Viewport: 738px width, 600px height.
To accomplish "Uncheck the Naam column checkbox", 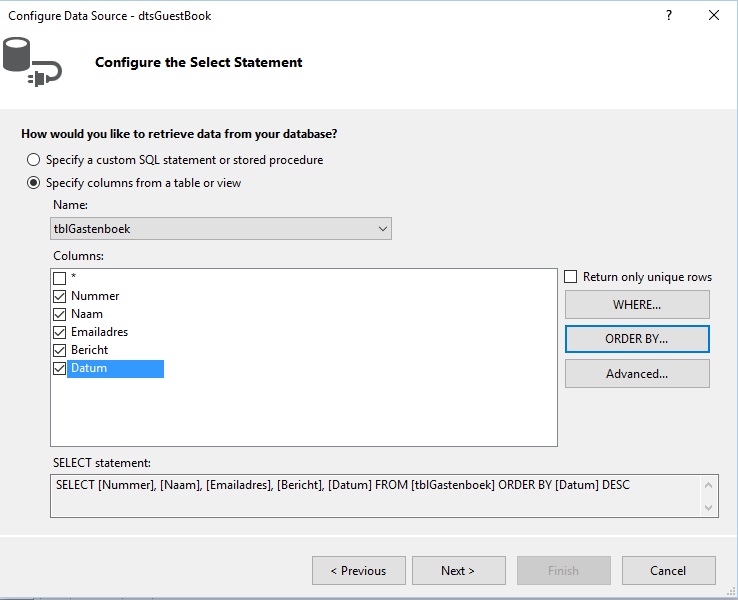I will [x=59, y=314].
